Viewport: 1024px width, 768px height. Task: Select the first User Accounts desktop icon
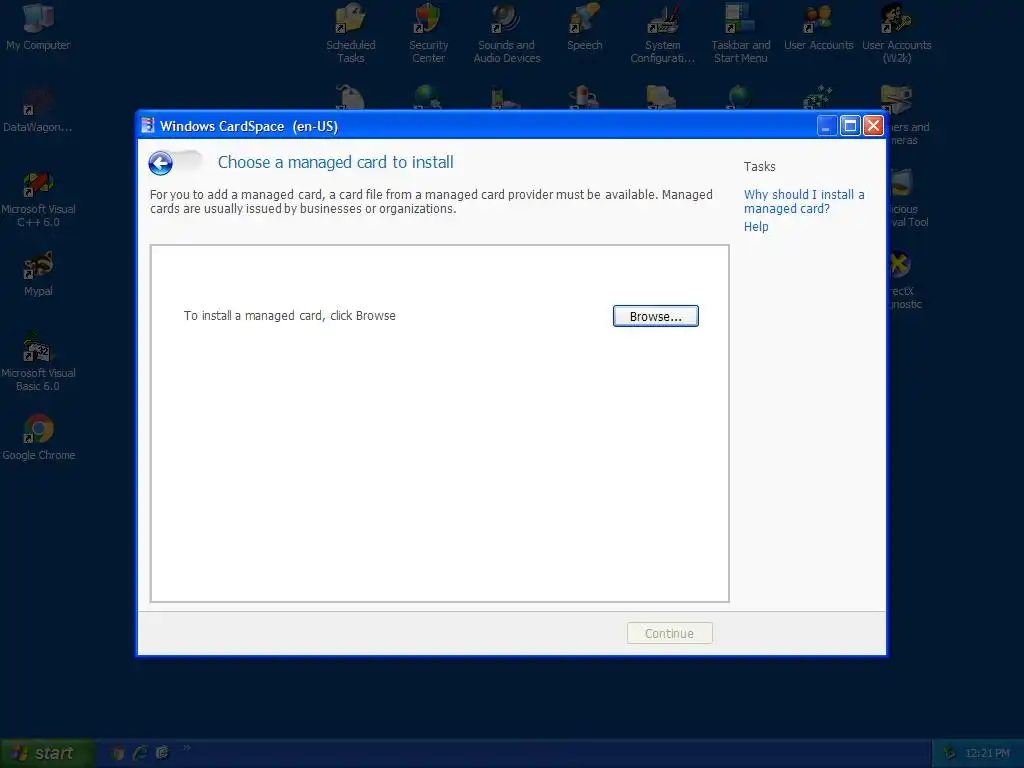tap(818, 27)
